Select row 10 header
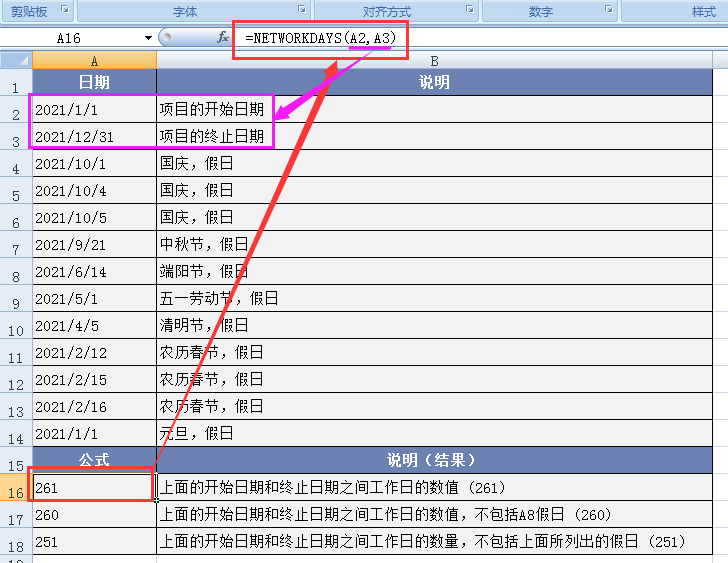728x563 pixels. 16,325
